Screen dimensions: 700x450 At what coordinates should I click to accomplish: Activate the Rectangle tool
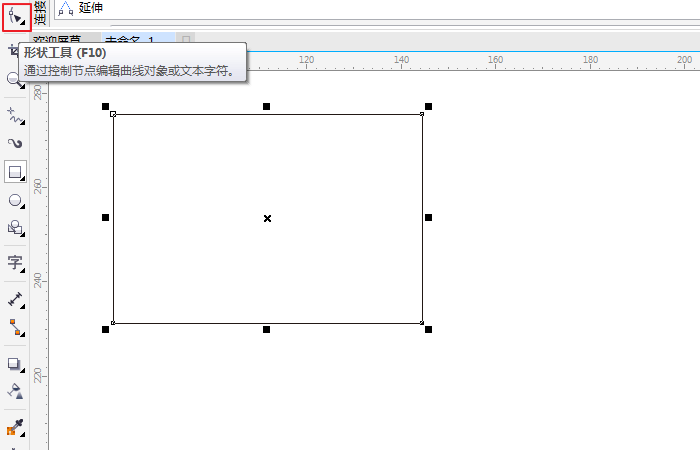pos(15,172)
